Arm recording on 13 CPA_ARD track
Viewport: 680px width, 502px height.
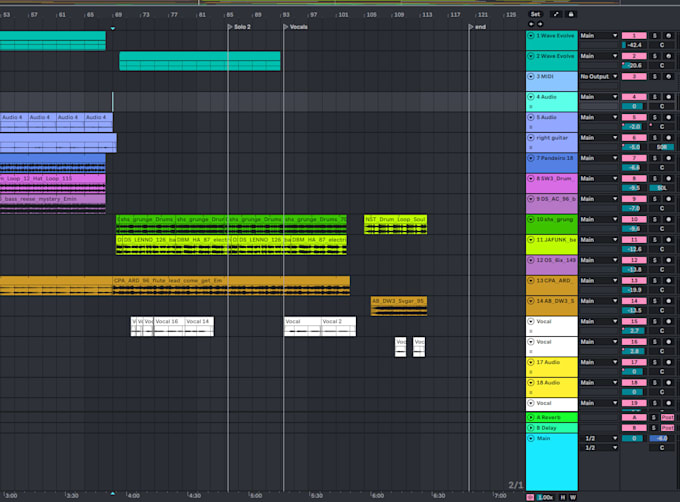point(668,280)
